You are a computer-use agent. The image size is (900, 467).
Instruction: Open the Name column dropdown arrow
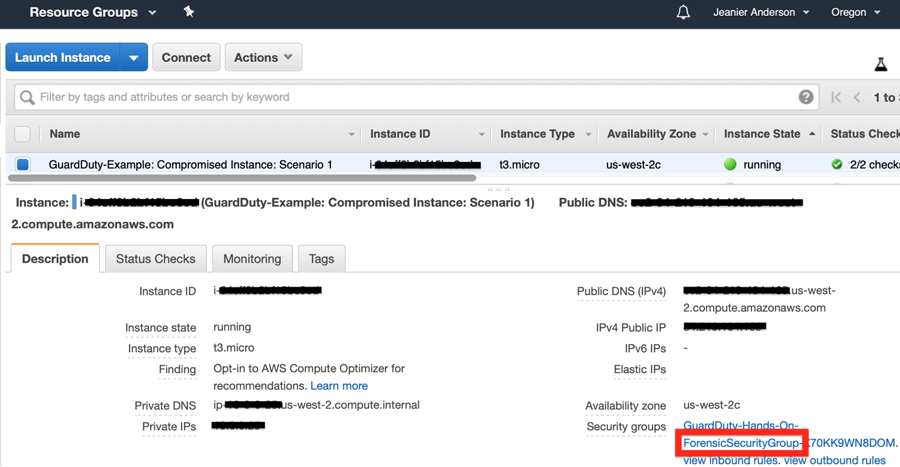point(351,134)
